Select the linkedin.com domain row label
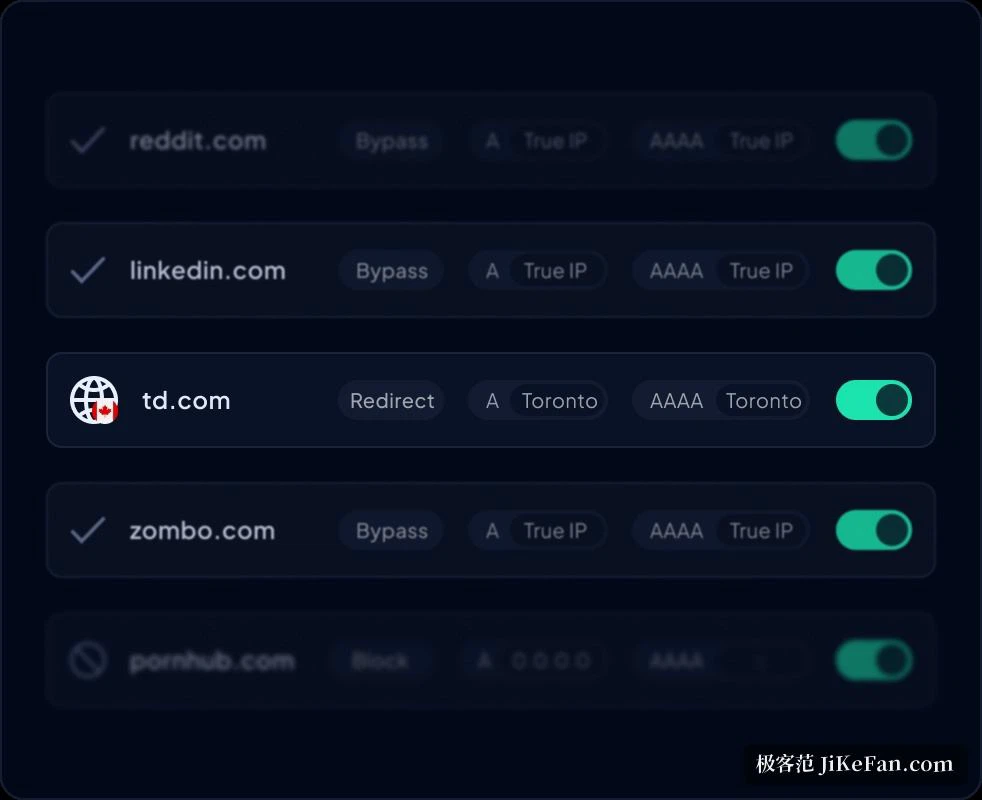The image size is (982, 800). 207,271
